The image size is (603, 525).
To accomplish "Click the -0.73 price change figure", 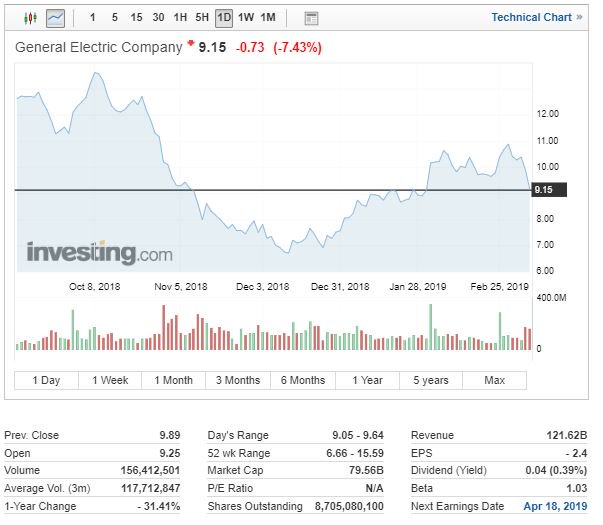I will pos(250,48).
